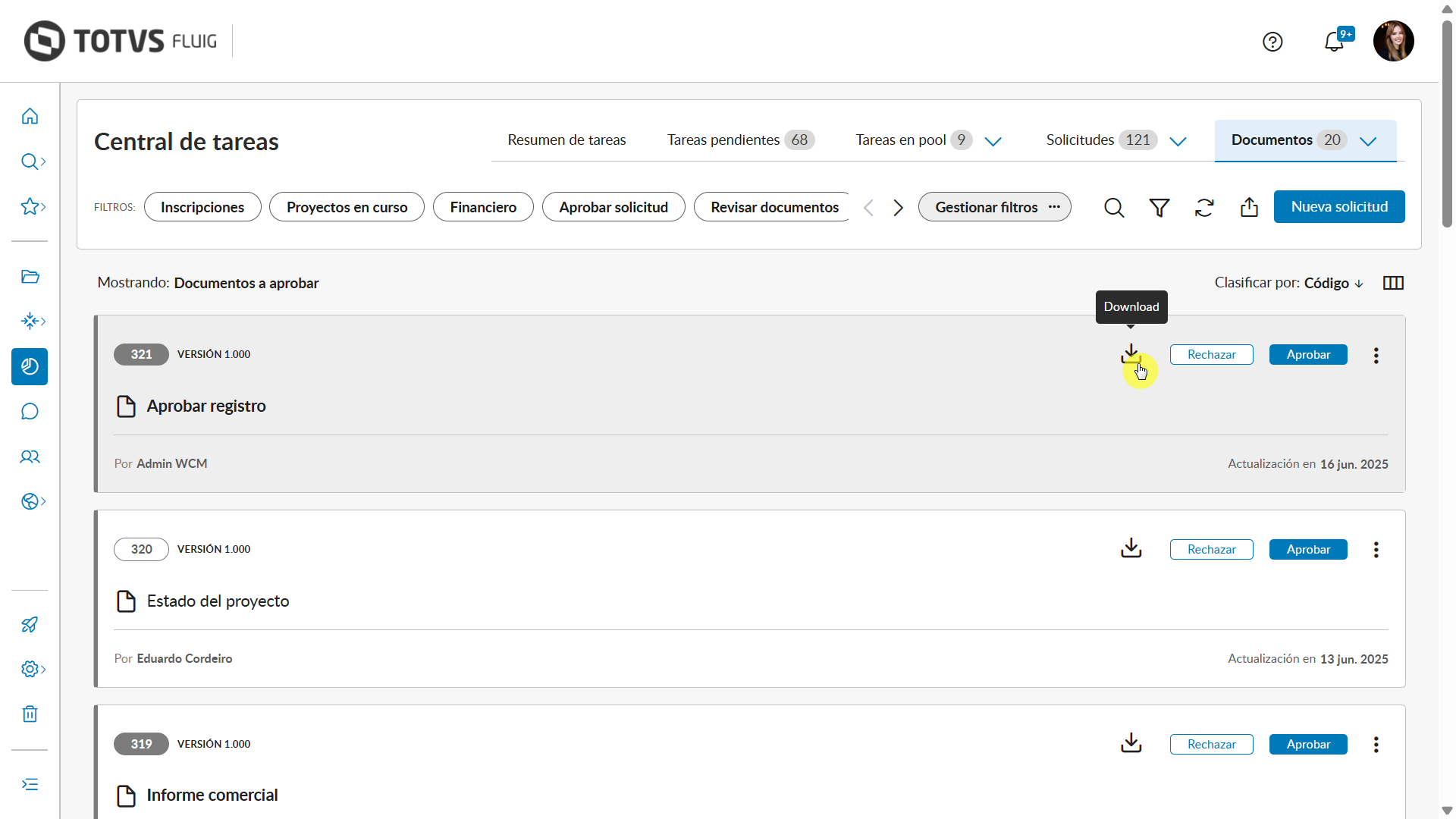Toggle the Financiero filter chip
Image resolution: width=1456 pixels, height=819 pixels.
(483, 207)
